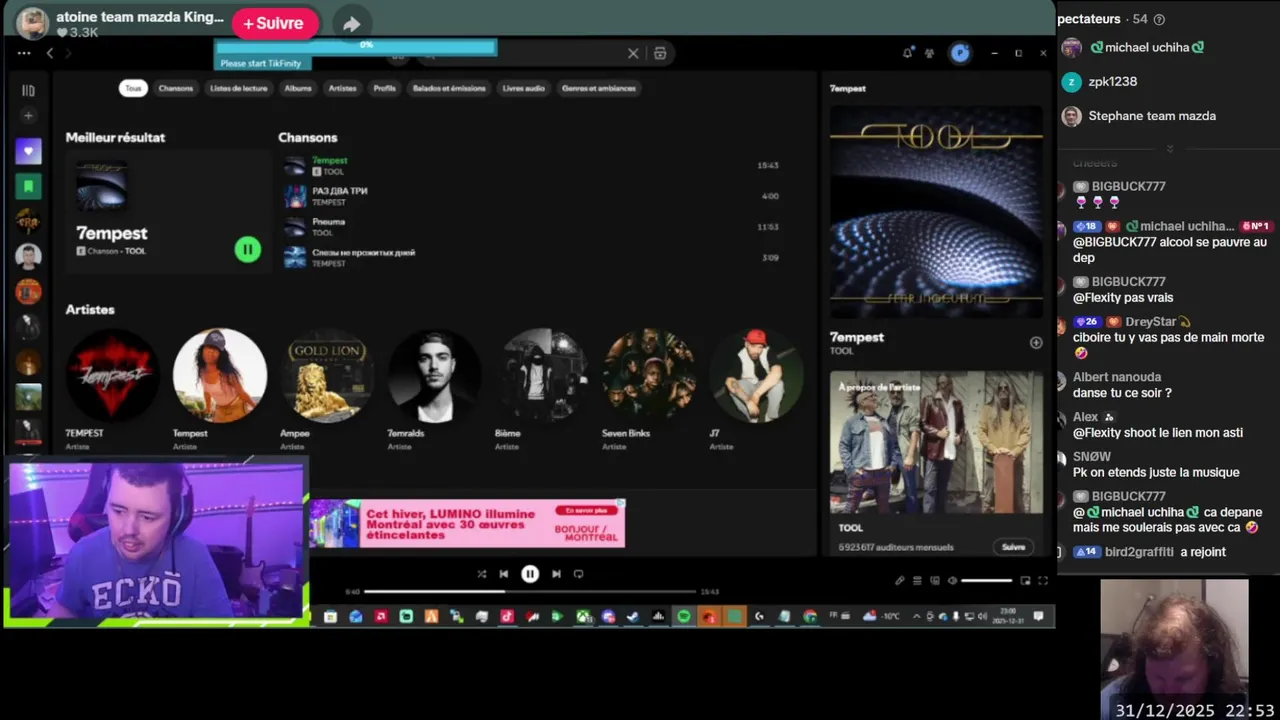This screenshot has height=720, width=1280.
Task: Open the Browse icon in Spotify search bar
Action: pyautogui.click(x=660, y=54)
